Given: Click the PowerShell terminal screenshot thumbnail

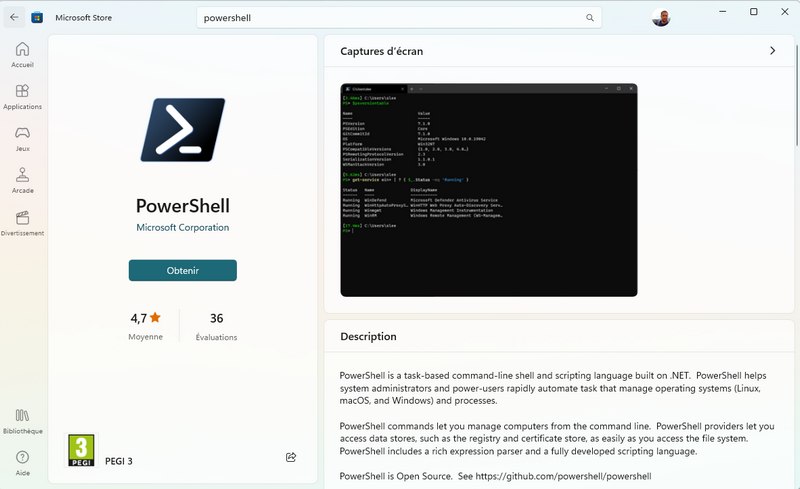Looking at the screenshot, I should pyautogui.click(x=489, y=190).
